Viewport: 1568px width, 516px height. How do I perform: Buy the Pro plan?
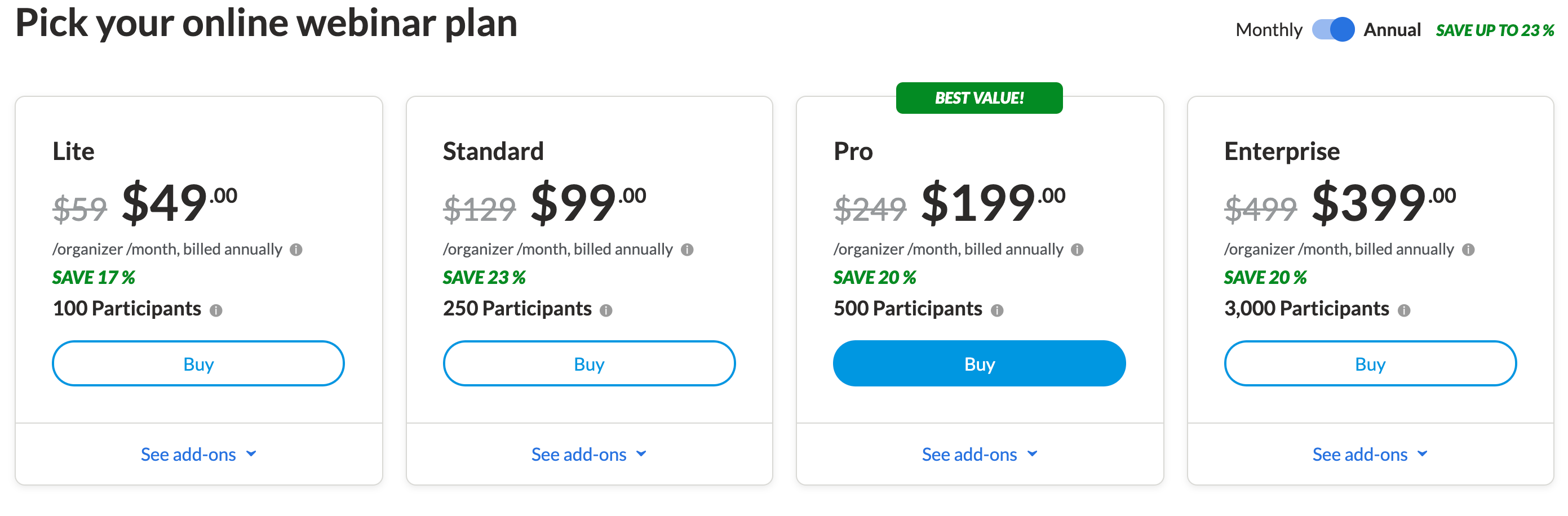(979, 363)
